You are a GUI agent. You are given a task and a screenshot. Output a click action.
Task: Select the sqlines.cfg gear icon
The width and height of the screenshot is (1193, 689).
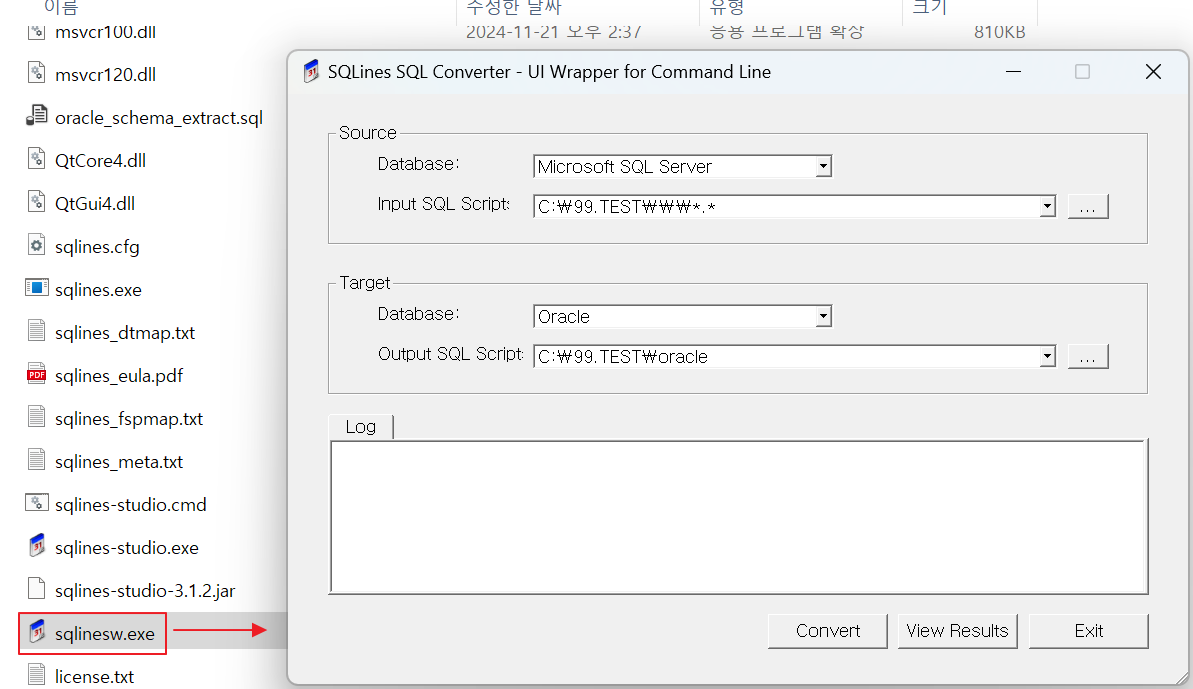37,245
